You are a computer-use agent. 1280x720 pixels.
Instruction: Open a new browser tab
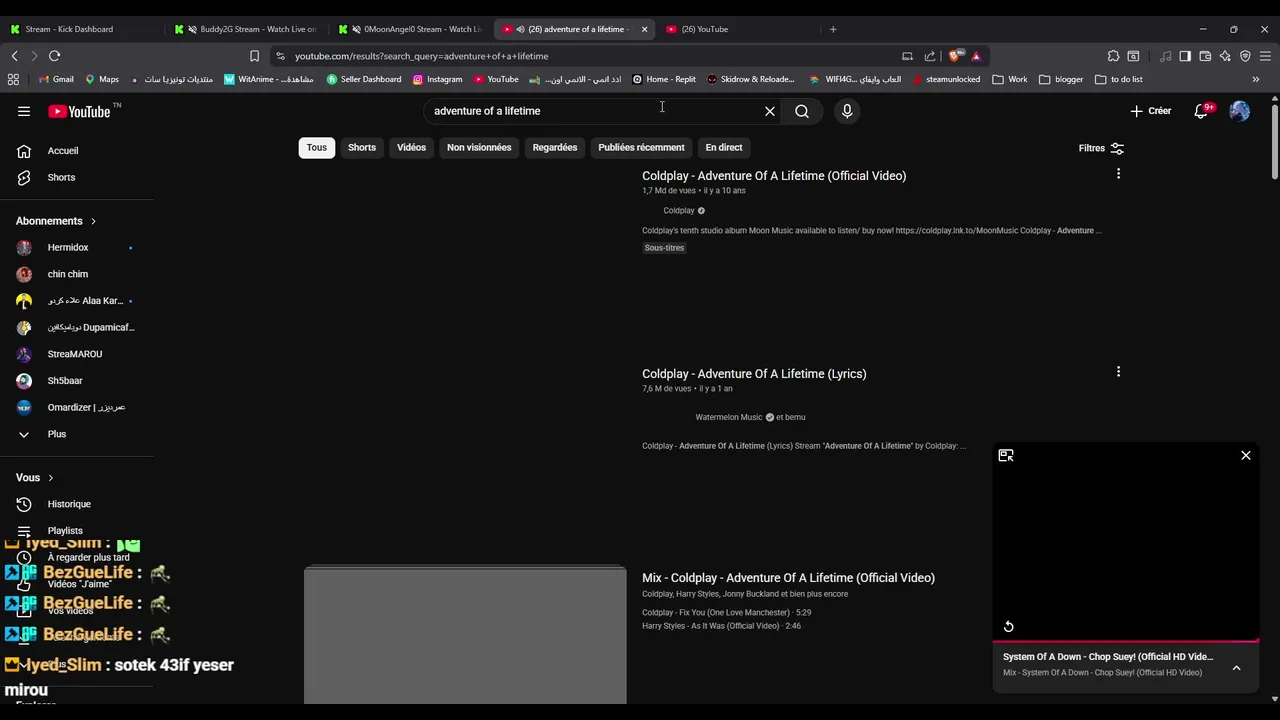[833, 29]
